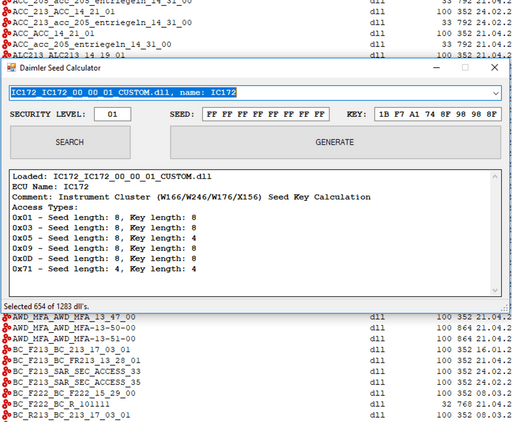Click the log scrollbar up arrow
This screenshot has height=422, width=512.
click(x=495, y=177)
